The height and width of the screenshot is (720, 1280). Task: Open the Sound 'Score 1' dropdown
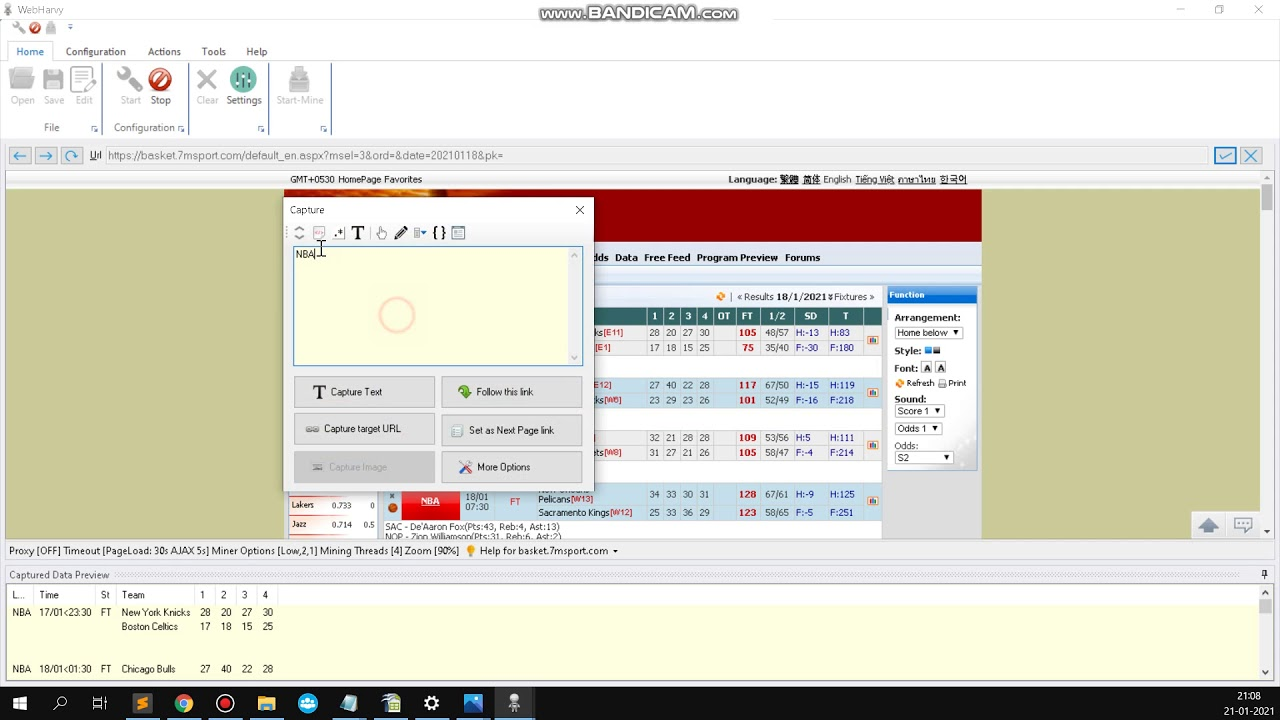coord(919,411)
